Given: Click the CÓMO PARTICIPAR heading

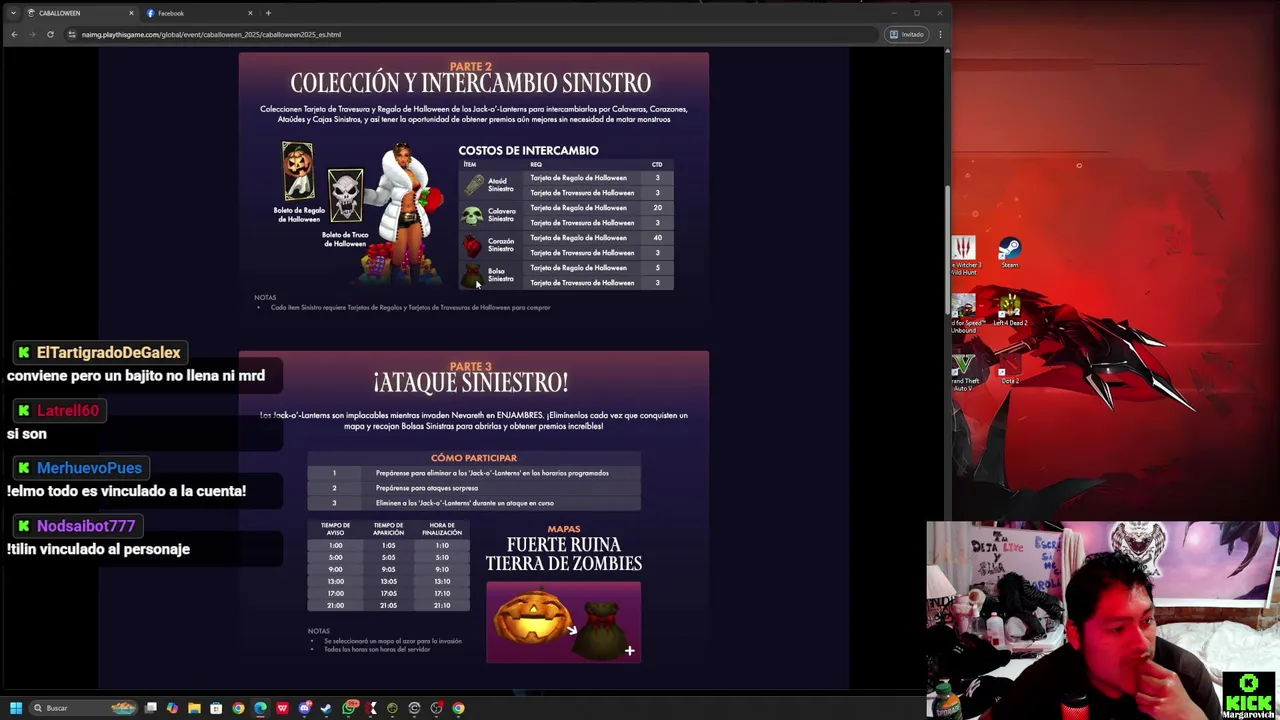Looking at the screenshot, I should [474, 458].
